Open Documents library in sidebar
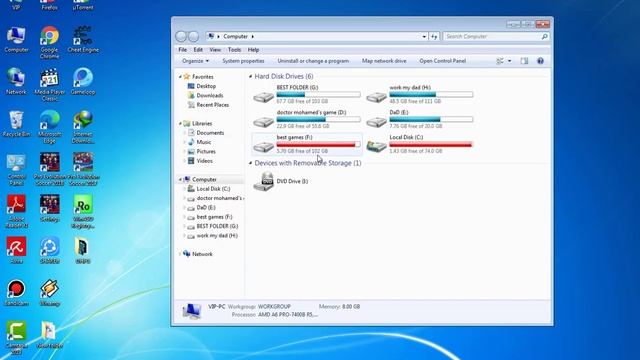The image size is (640, 360). click(x=206, y=133)
